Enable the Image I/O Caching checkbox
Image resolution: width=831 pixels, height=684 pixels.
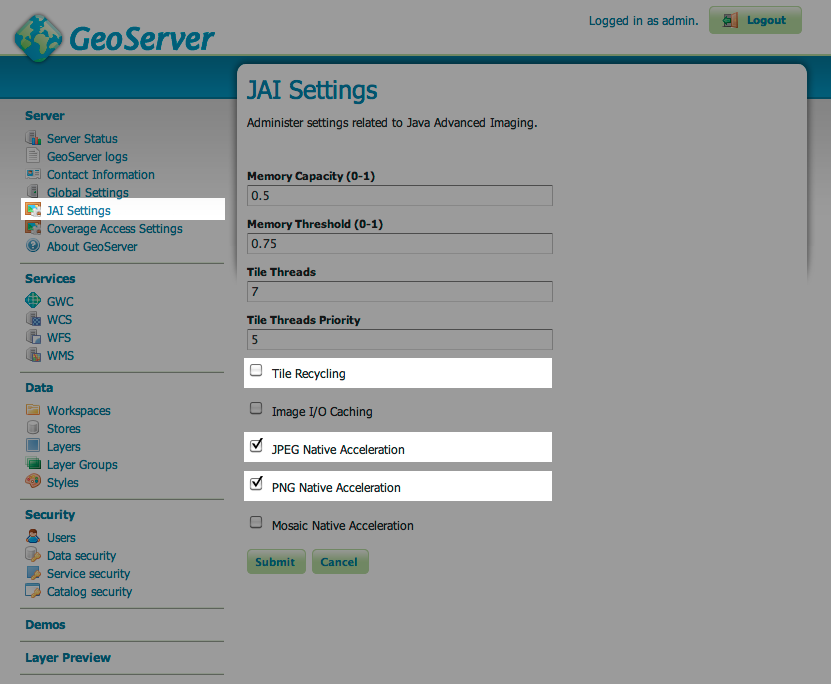pyautogui.click(x=256, y=408)
